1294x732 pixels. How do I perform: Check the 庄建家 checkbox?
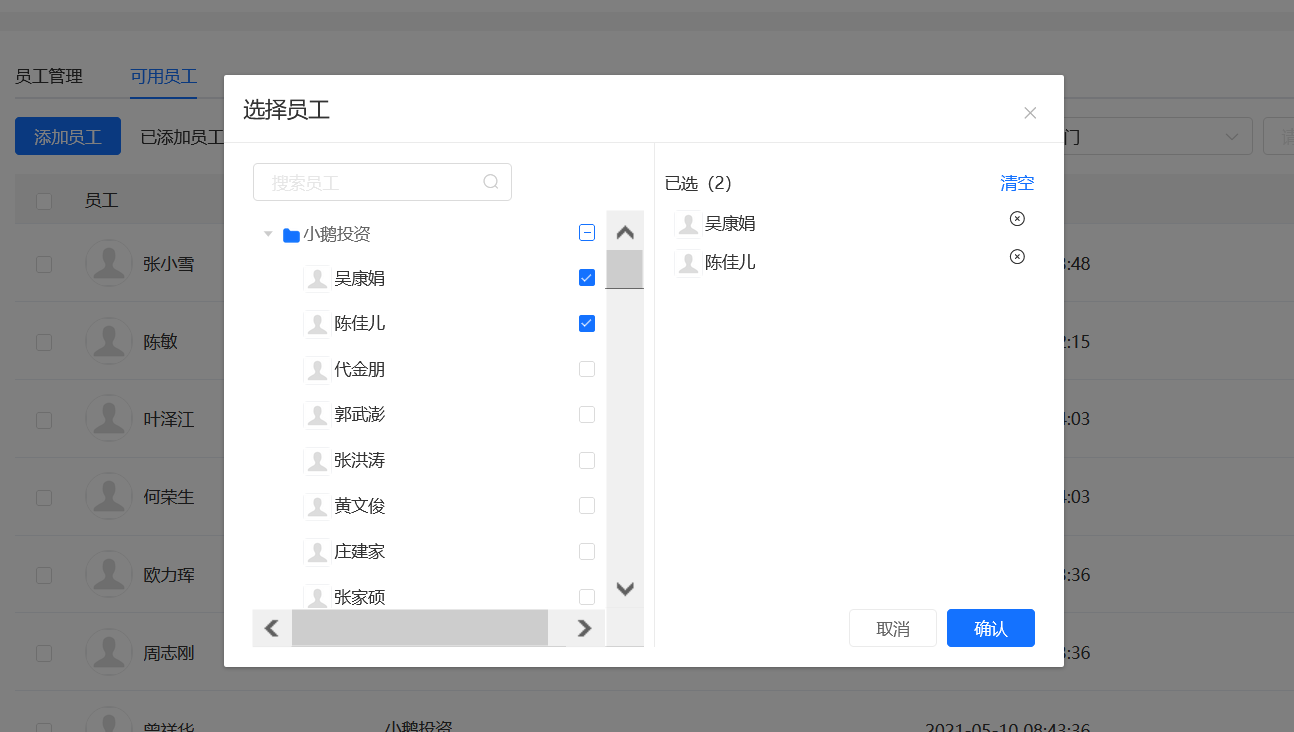tap(587, 551)
